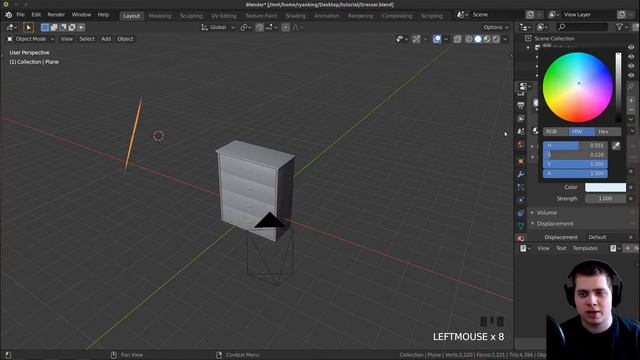Image resolution: width=640 pixels, height=360 pixels.
Task: Toggle the proportional editing icon
Action: pyautogui.click(x=286, y=27)
